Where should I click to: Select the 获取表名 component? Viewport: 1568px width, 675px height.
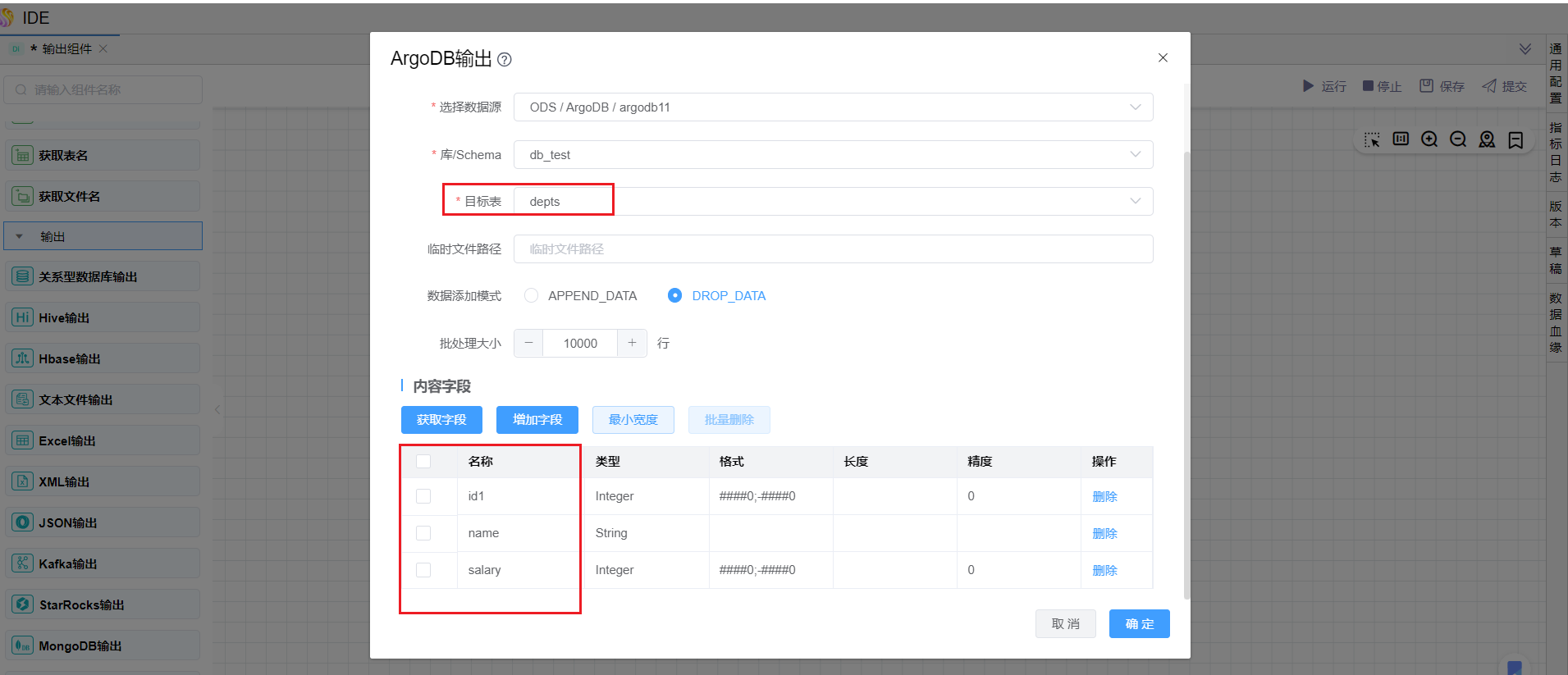(x=103, y=155)
